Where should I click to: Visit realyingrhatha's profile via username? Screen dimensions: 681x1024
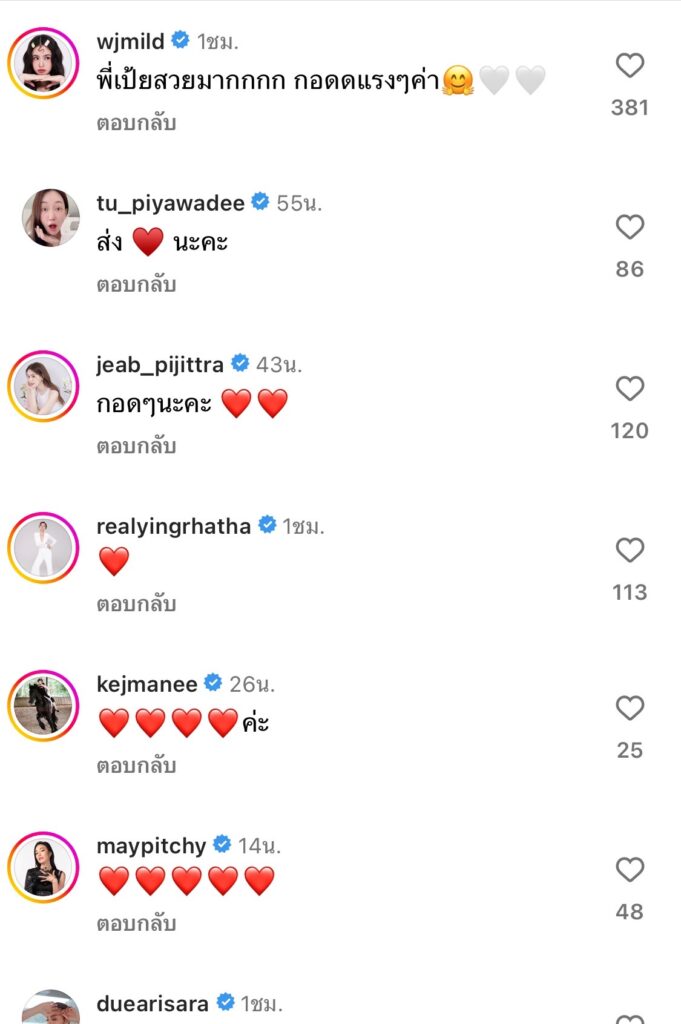[x=173, y=525]
